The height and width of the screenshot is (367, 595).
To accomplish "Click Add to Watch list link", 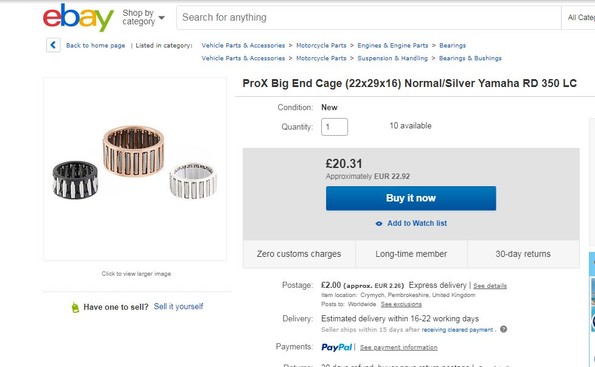I will 417,224.
